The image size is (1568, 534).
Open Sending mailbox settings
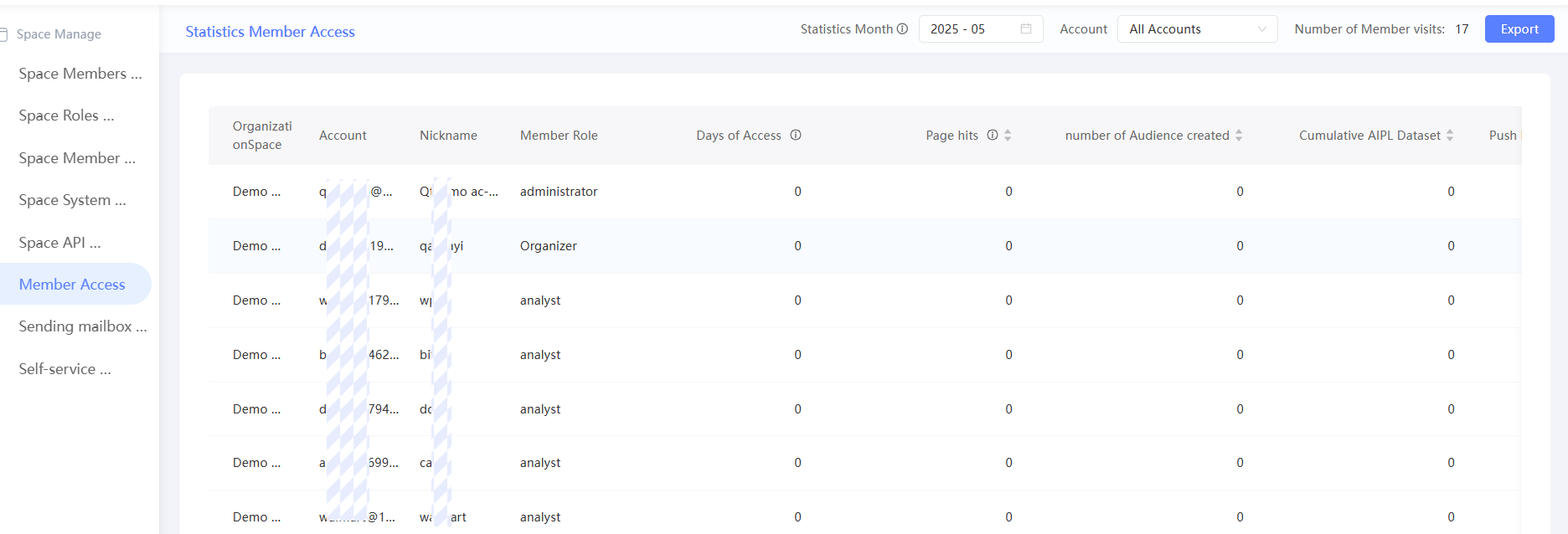pyautogui.click(x=82, y=326)
